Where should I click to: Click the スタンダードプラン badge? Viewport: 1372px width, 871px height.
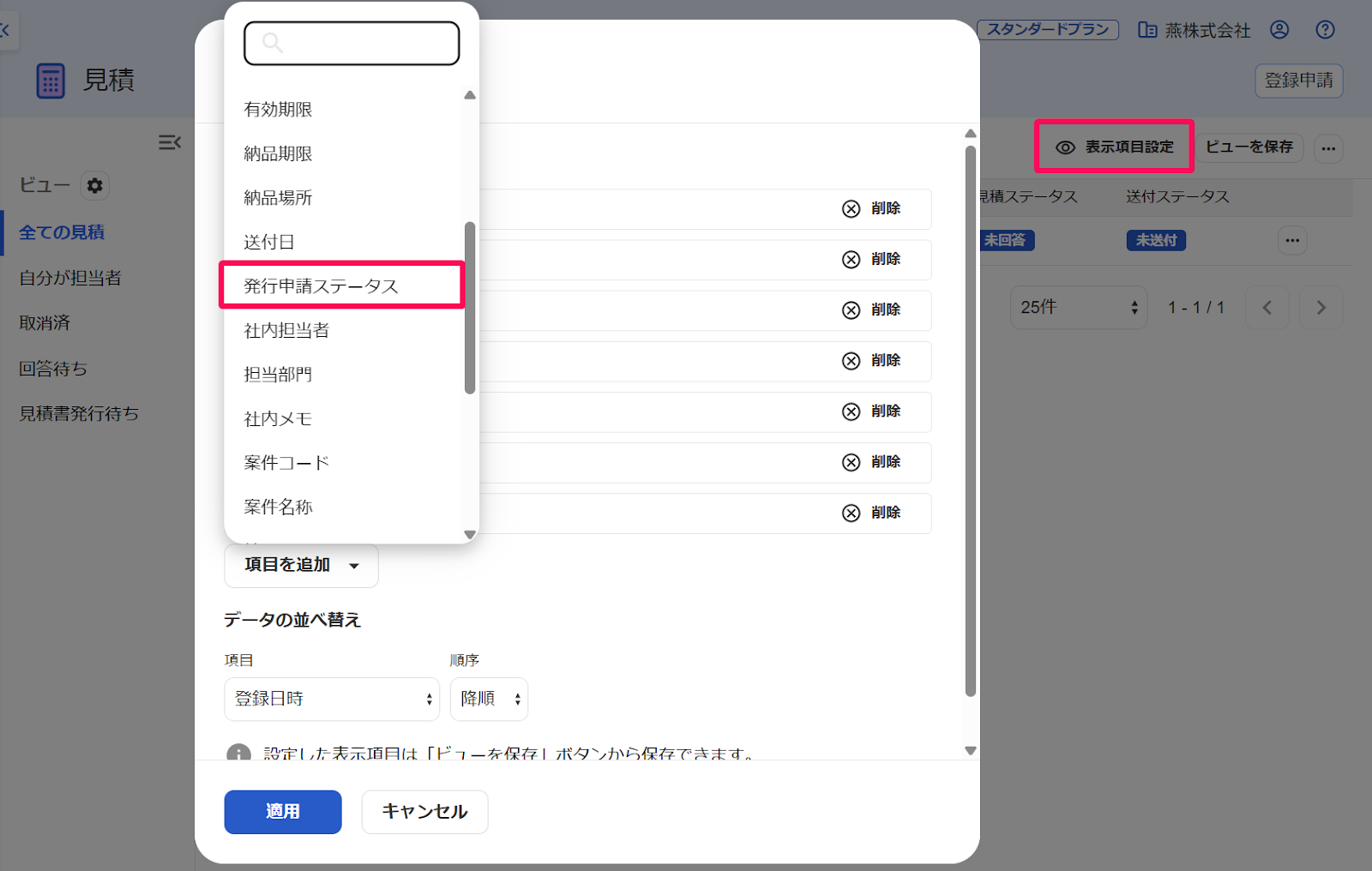pos(1048,30)
